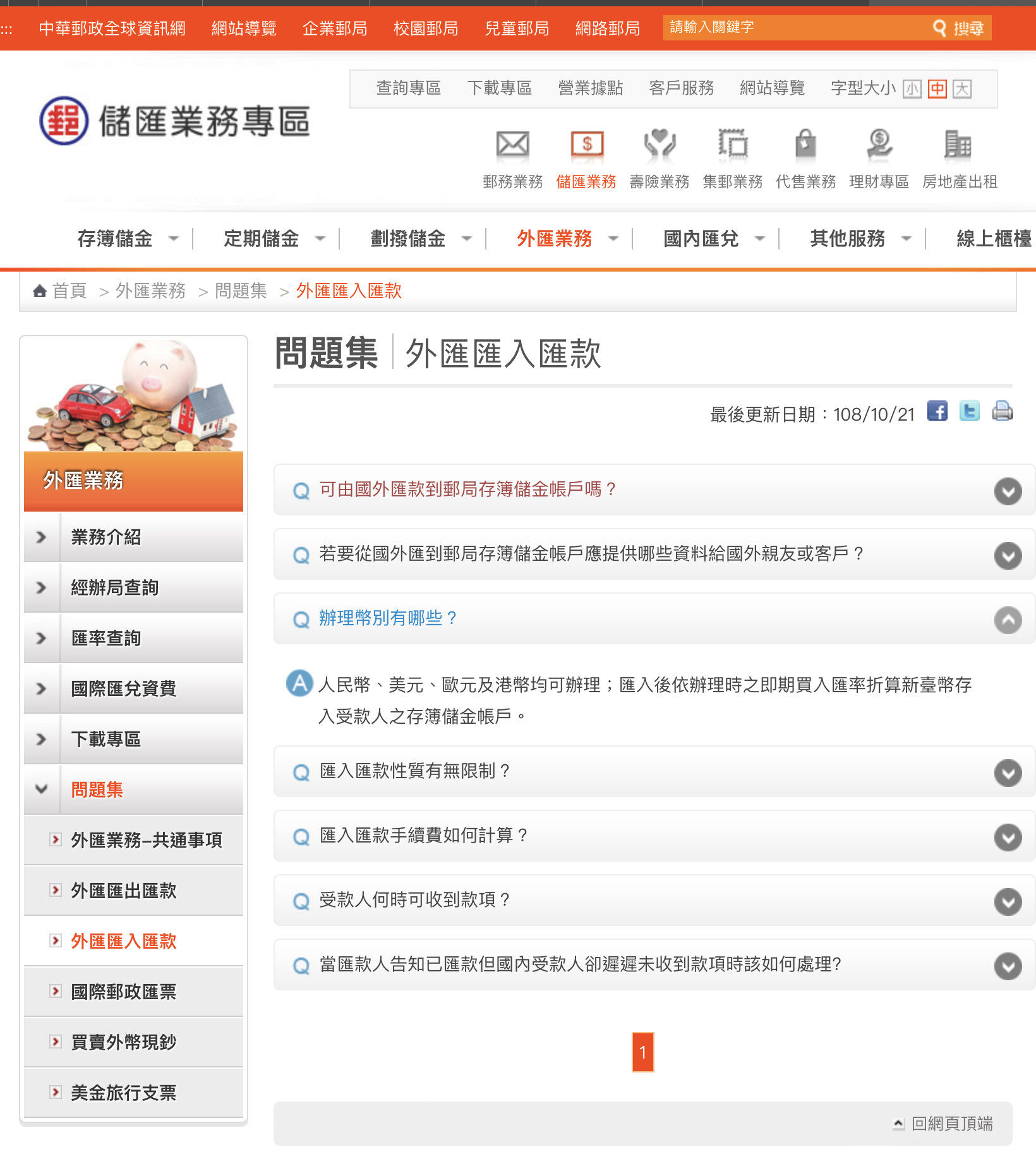This screenshot has height=1171, width=1036.
Task: Open the 儲匯業務 dollar icon
Action: (x=586, y=144)
